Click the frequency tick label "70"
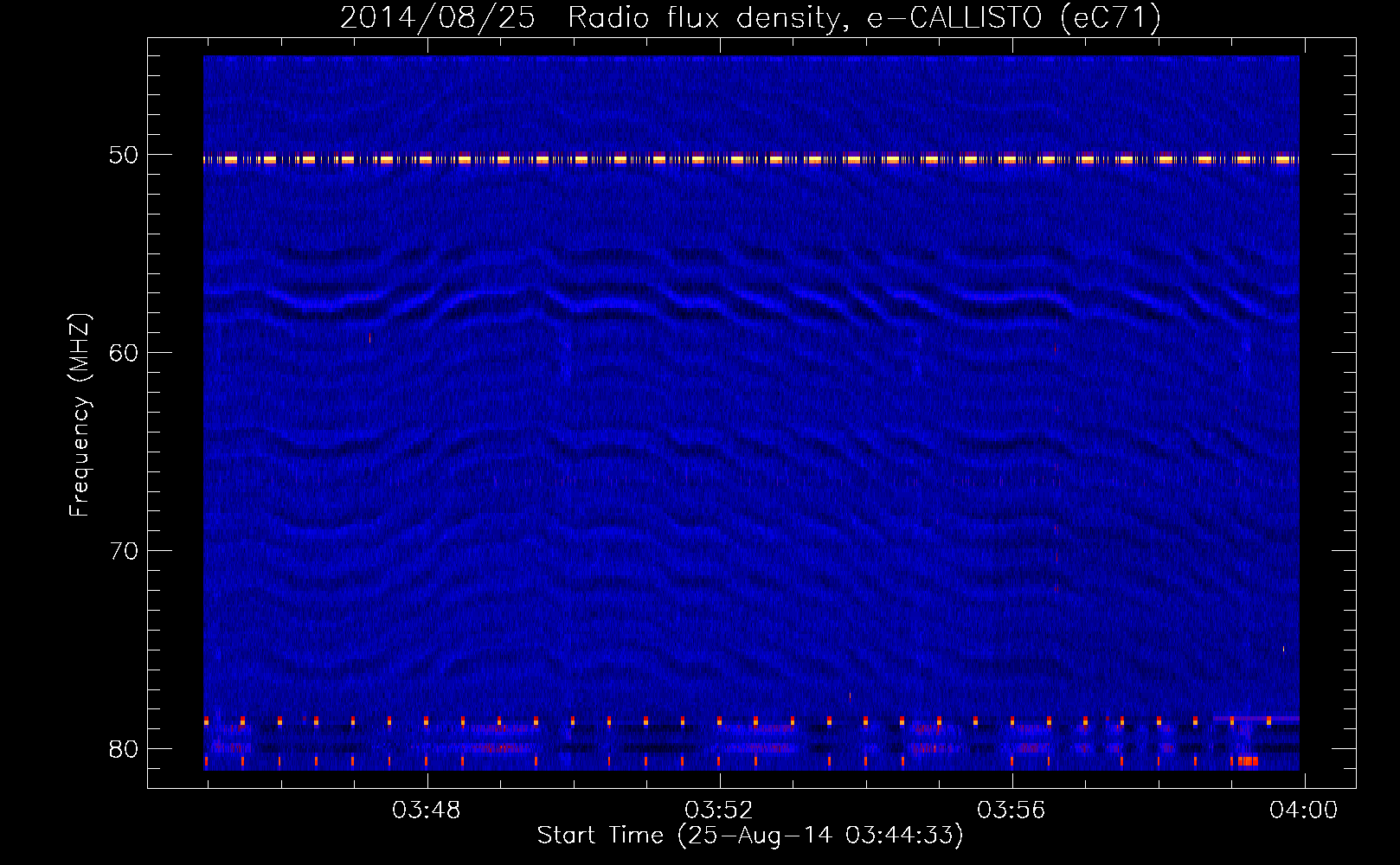The image size is (1400, 865). click(x=124, y=551)
